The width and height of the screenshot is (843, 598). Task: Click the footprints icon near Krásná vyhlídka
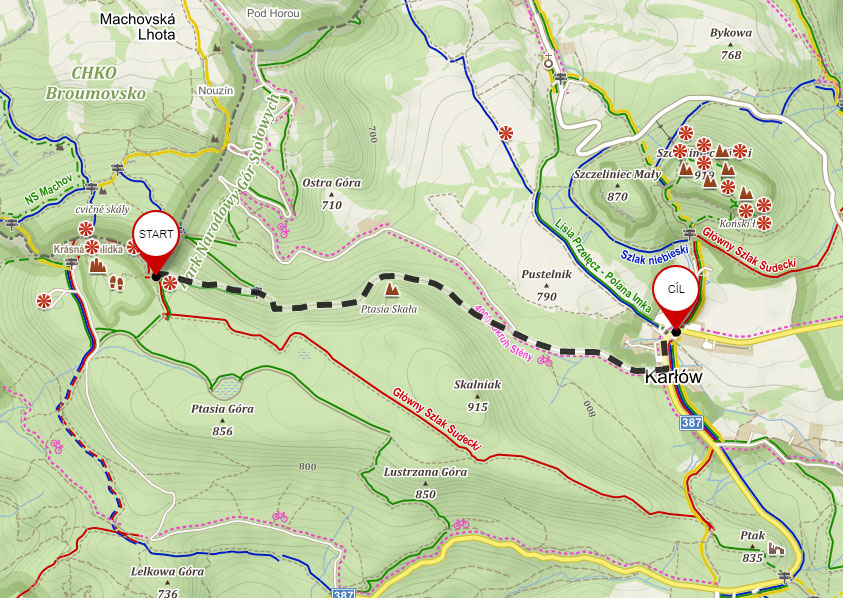117,283
